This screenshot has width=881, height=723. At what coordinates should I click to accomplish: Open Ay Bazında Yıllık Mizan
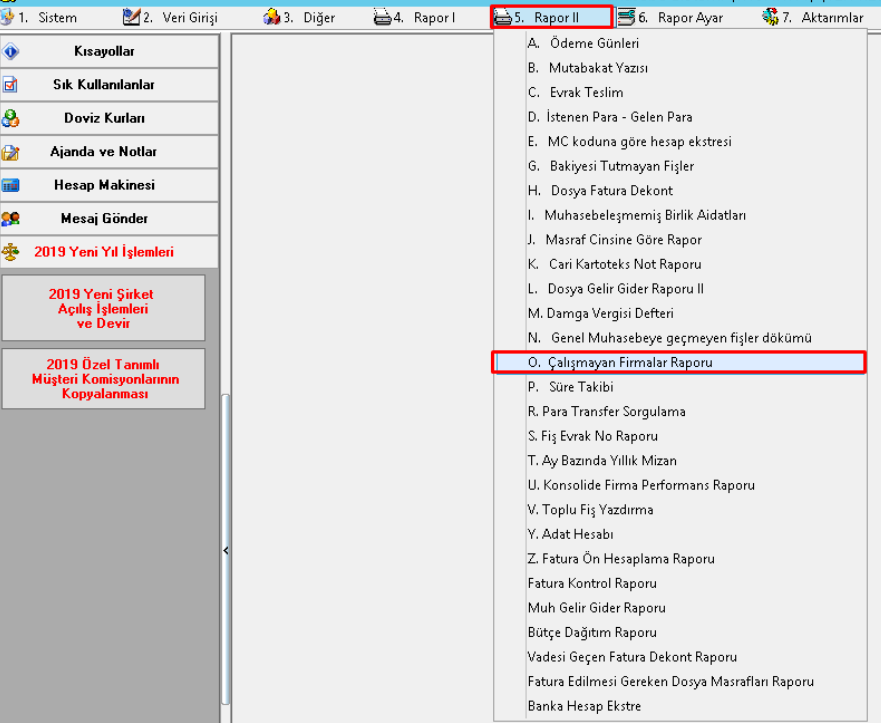tap(680, 460)
